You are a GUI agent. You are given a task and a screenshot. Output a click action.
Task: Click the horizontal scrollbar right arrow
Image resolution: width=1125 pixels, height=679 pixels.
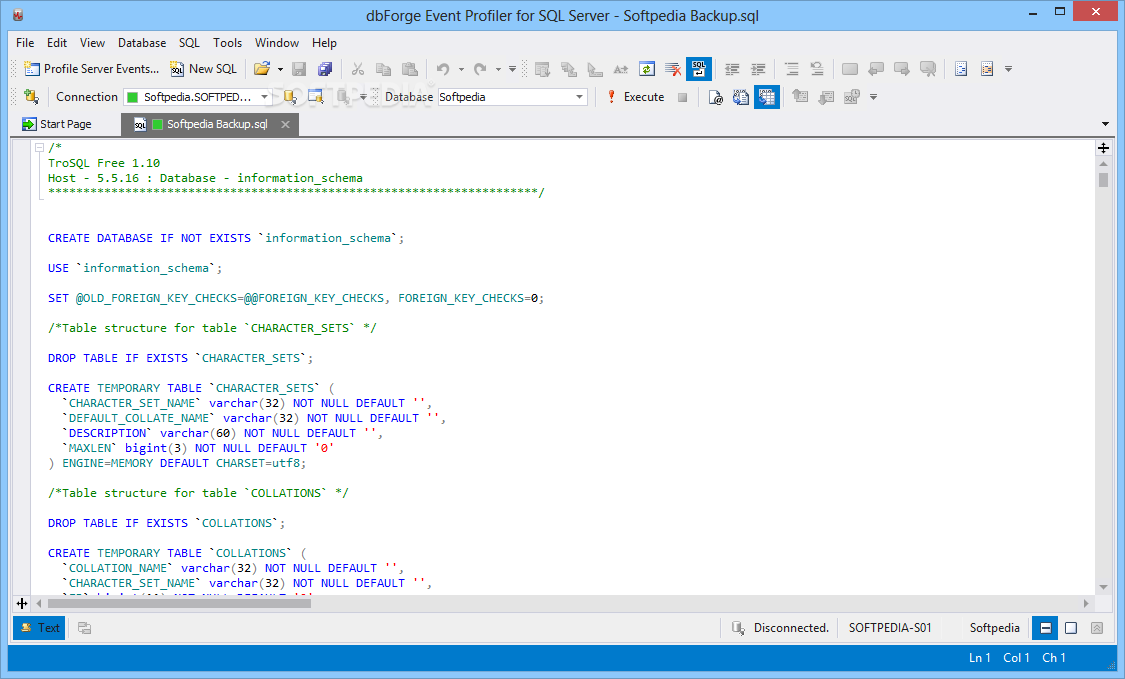pyautogui.click(x=1086, y=604)
